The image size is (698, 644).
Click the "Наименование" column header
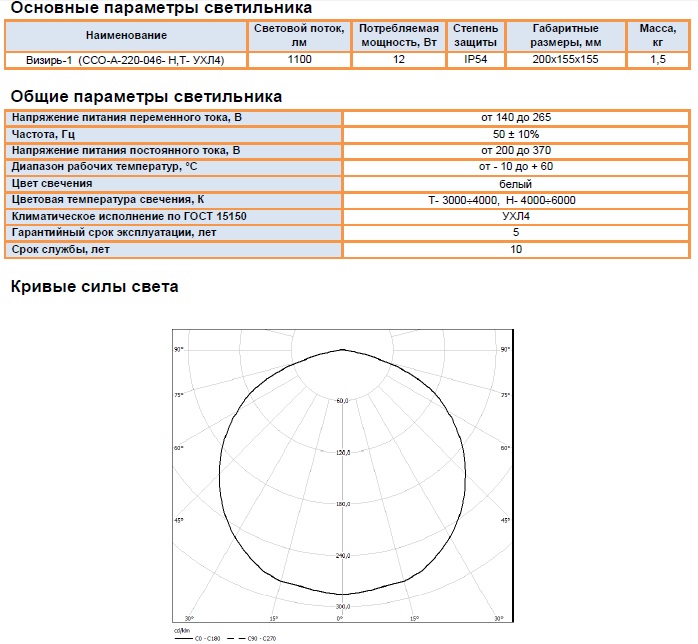point(126,35)
